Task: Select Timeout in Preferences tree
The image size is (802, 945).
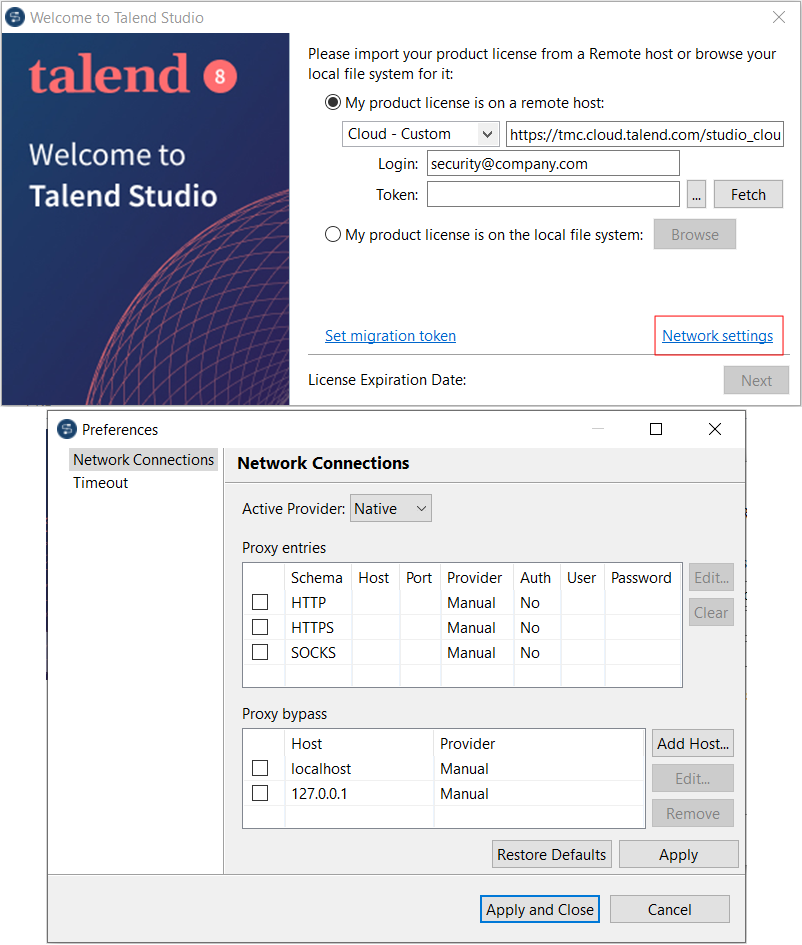Action: pyautogui.click(x=101, y=483)
